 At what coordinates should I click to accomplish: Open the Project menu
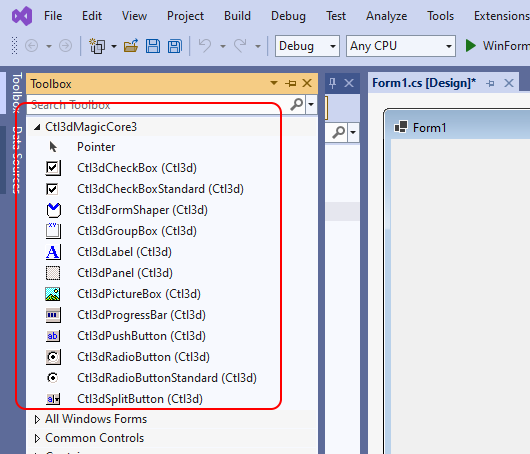[x=185, y=16]
